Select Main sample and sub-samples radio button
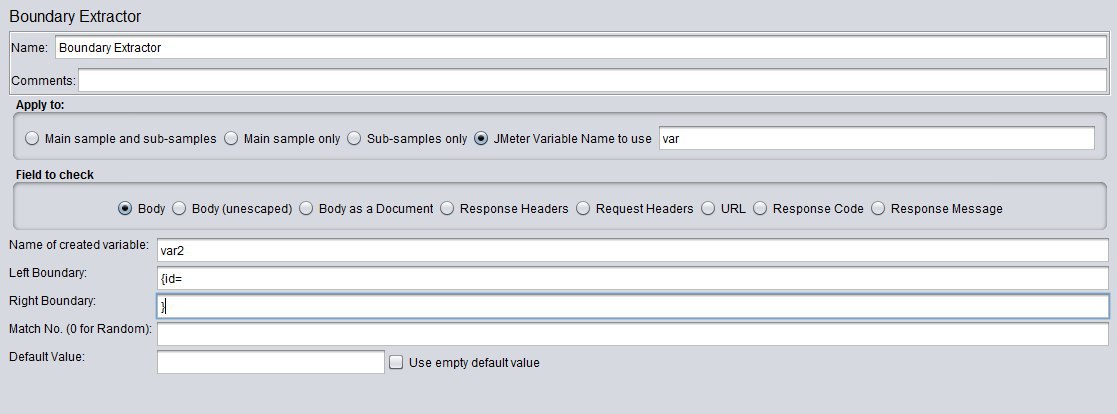This screenshot has height=414, width=1117. click(32, 139)
